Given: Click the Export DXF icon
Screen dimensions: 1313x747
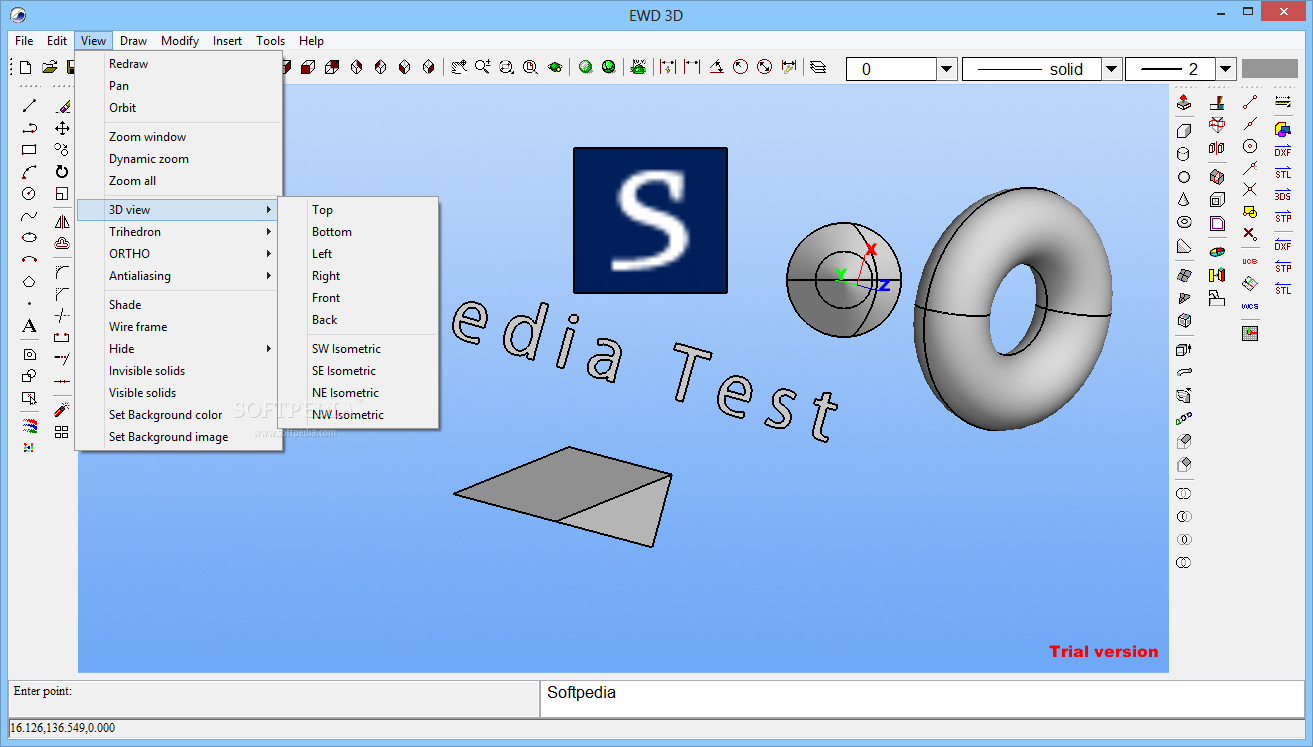Looking at the screenshot, I should [x=1283, y=151].
